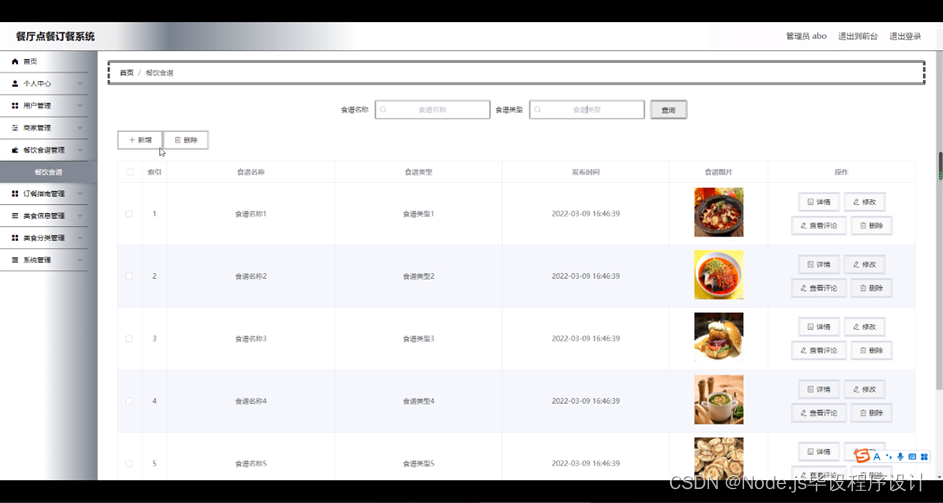Expand 系统管理 using its chevron

click(80, 260)
